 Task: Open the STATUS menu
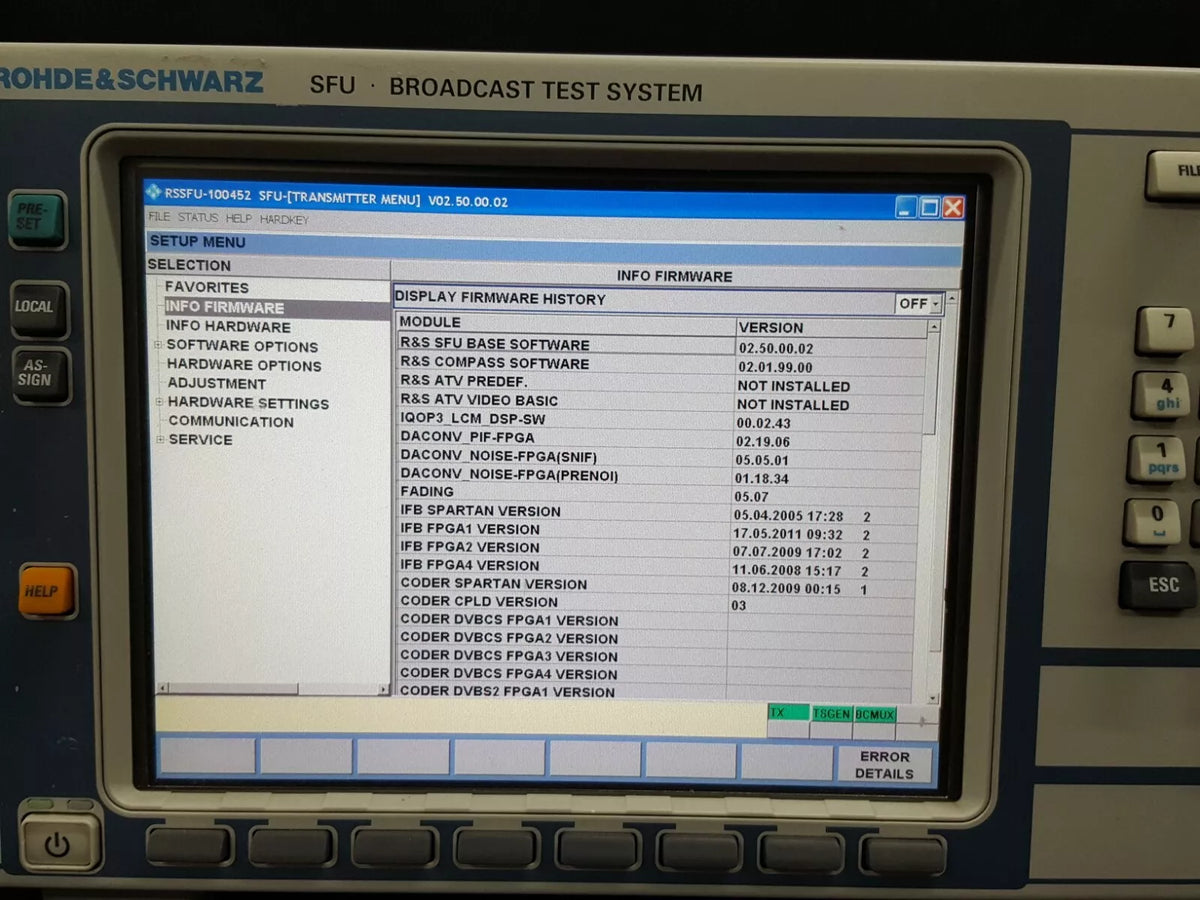click(x=198, y=219)
